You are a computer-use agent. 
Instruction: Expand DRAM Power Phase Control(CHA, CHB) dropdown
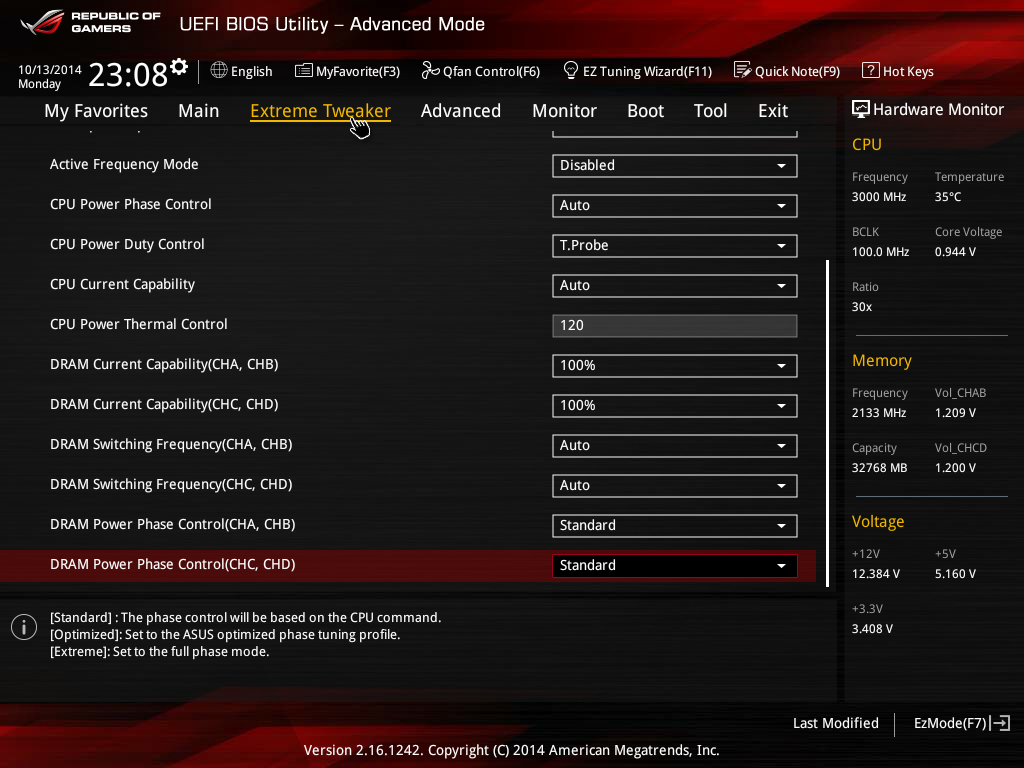(675, 526)
